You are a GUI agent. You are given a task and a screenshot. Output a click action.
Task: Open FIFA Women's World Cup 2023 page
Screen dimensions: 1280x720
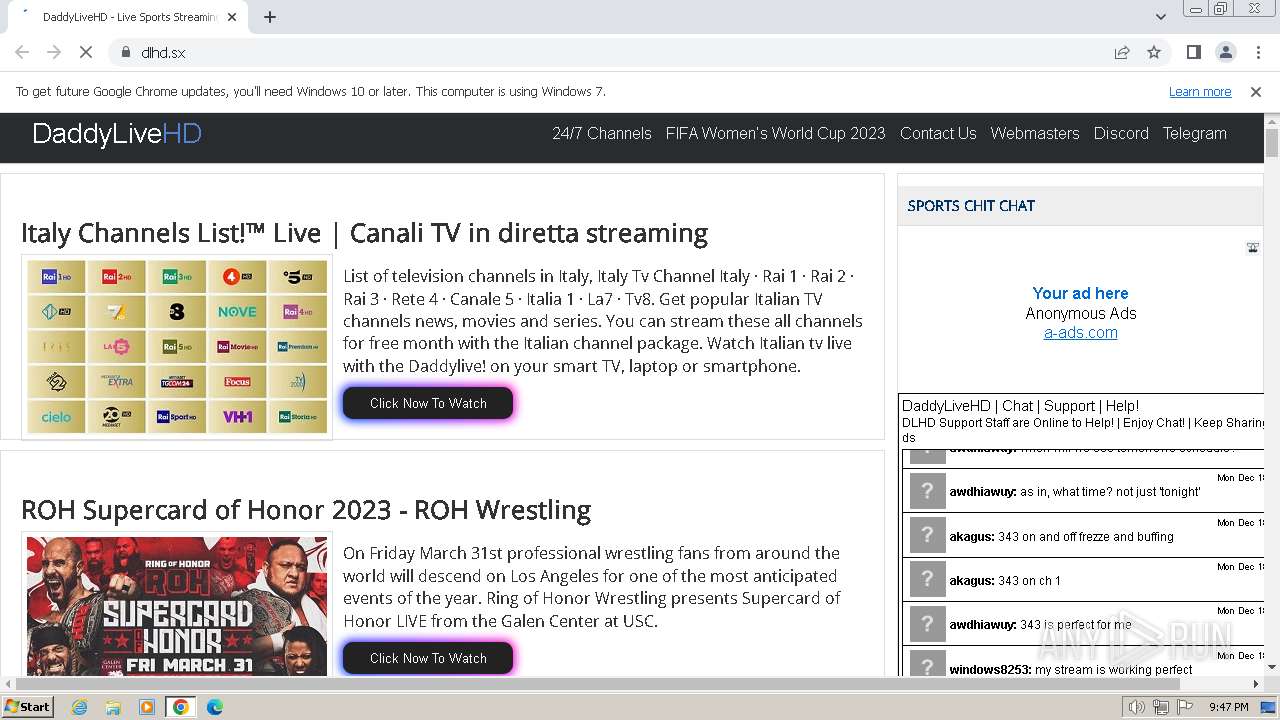776,133
